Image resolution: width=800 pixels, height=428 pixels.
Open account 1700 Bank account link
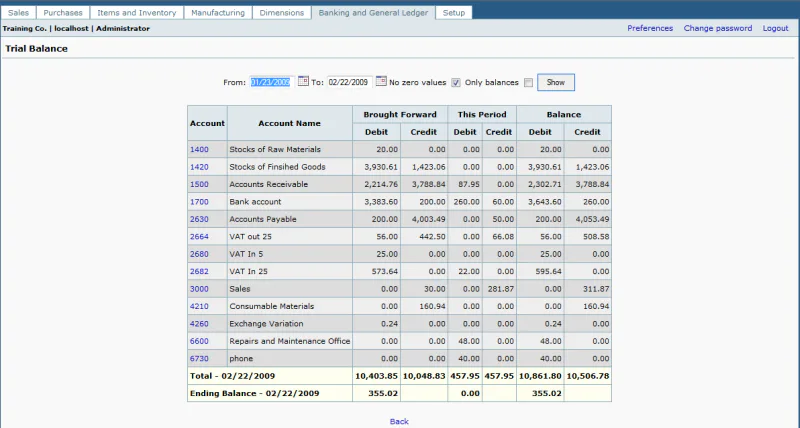coord(199,202)
